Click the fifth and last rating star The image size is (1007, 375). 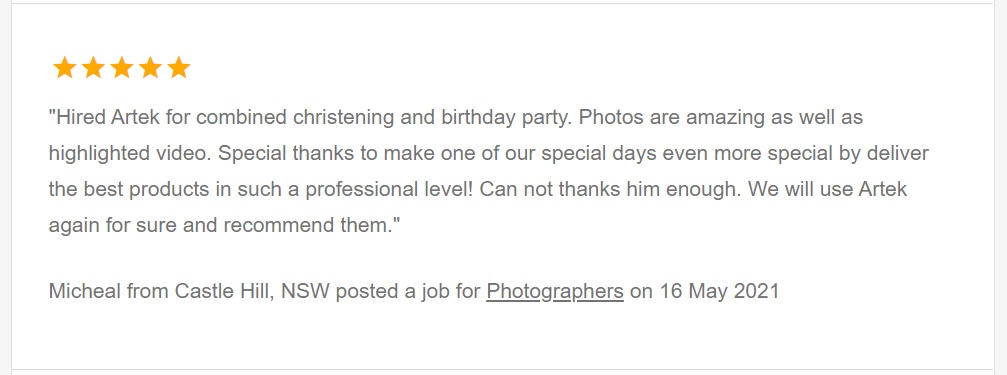(x=179, y=67)
